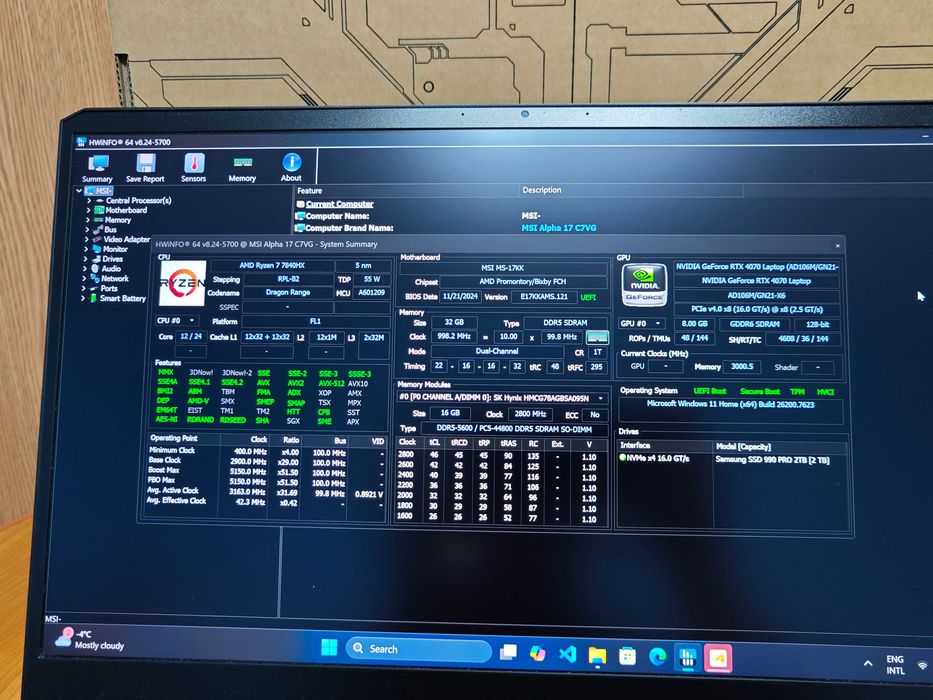The height and width of the screenshot is (700, 933).
Task: Show hidden tray icons chevron
Action: click(x=868, y=663)
